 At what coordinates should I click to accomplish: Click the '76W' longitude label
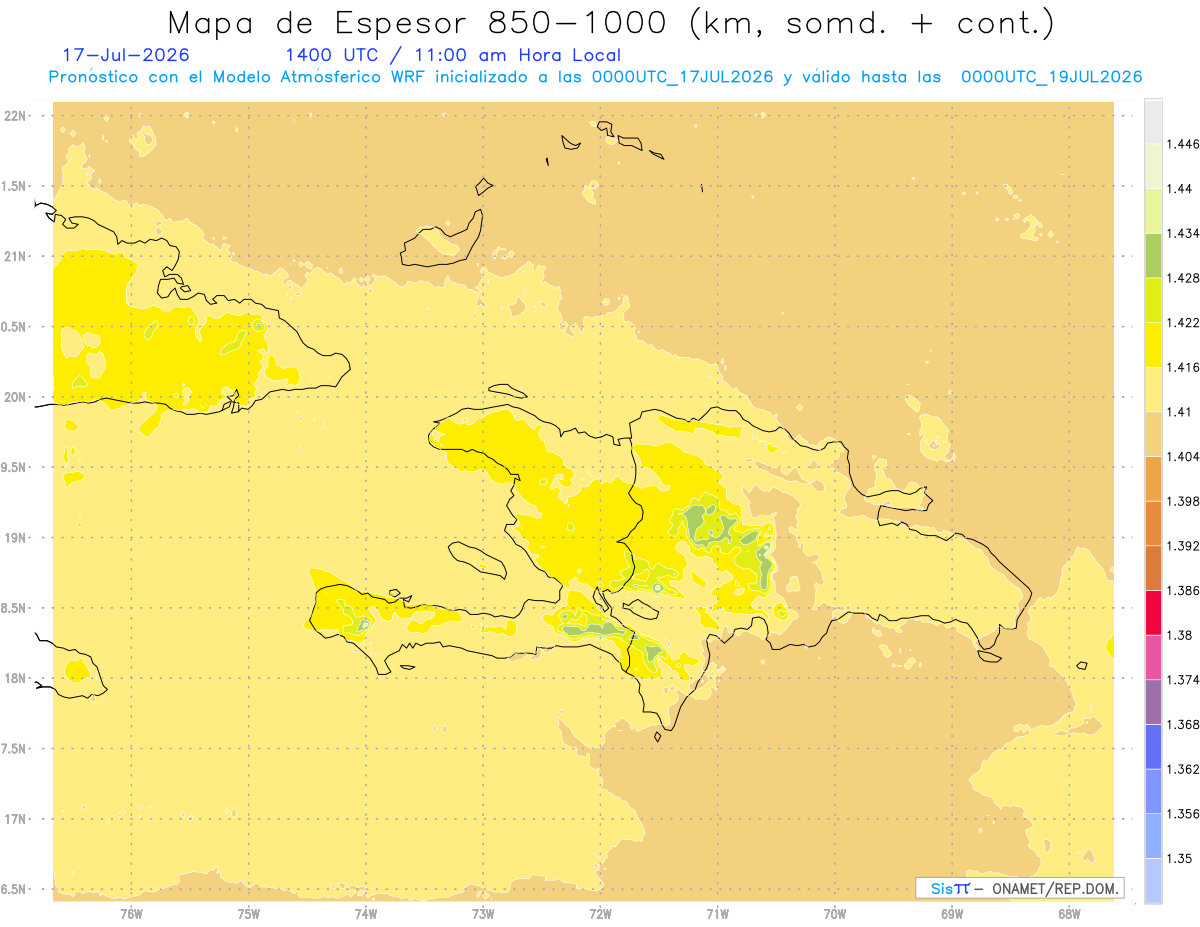(131, 914)
